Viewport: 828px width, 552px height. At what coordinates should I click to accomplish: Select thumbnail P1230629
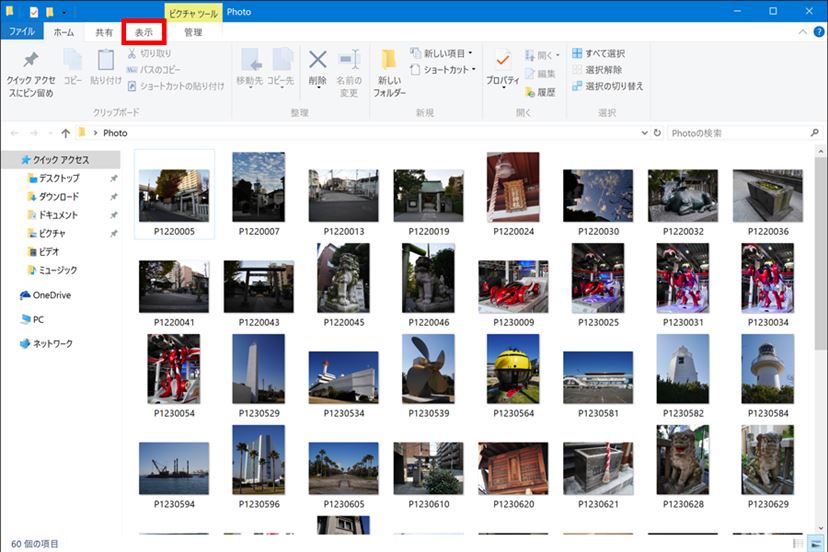coord(768,467)
